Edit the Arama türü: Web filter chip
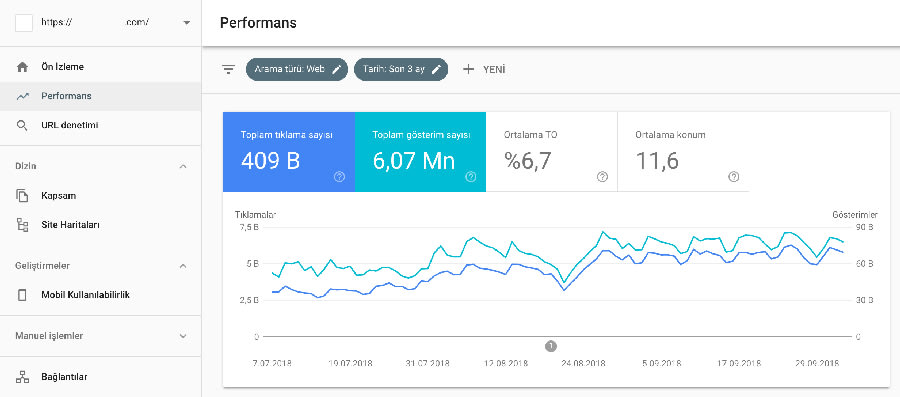The height and width of the screenshot is (397, 900). point(297,69)
